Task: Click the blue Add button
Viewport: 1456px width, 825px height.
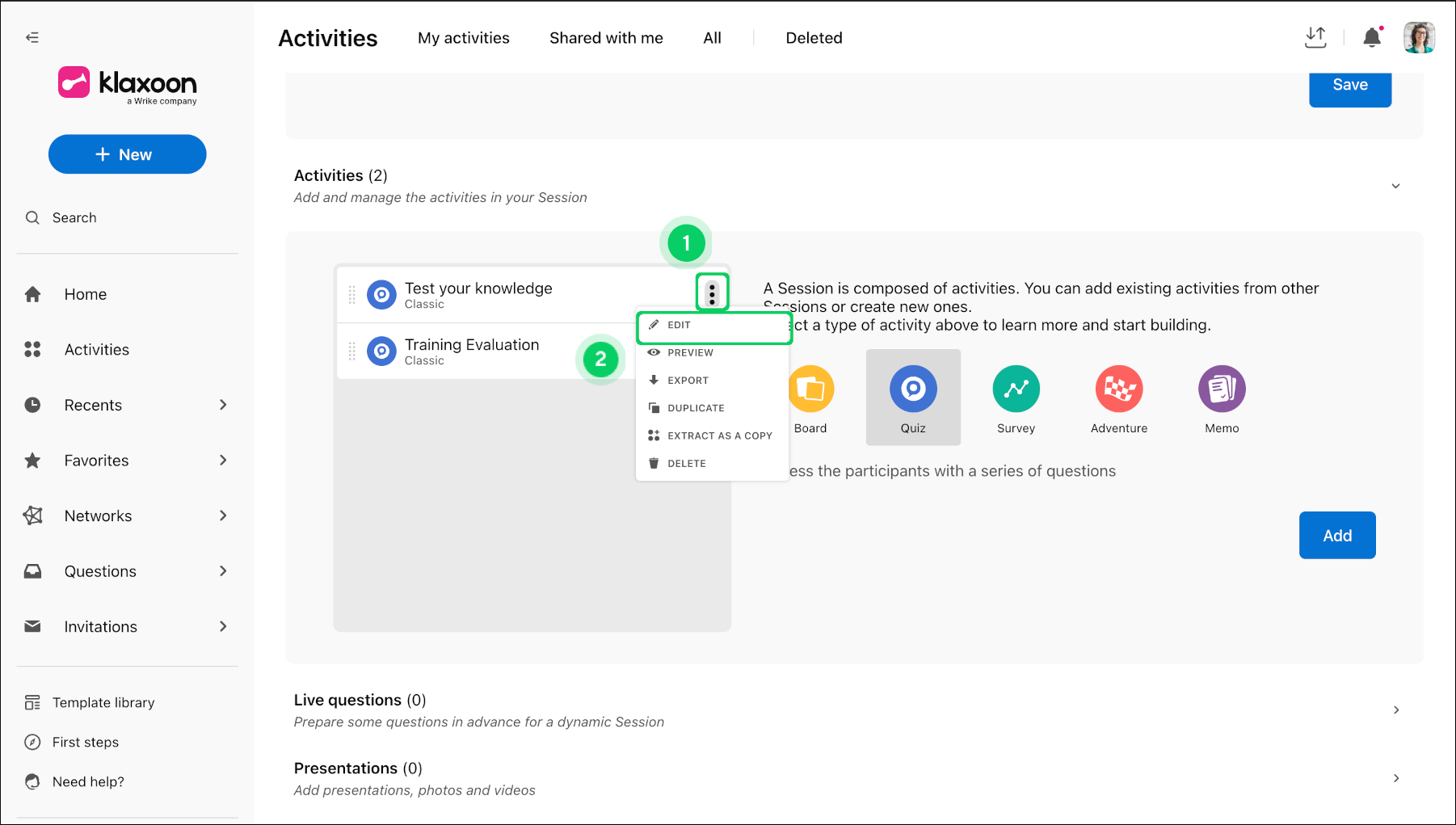Action: click(x=1337, y=535)
